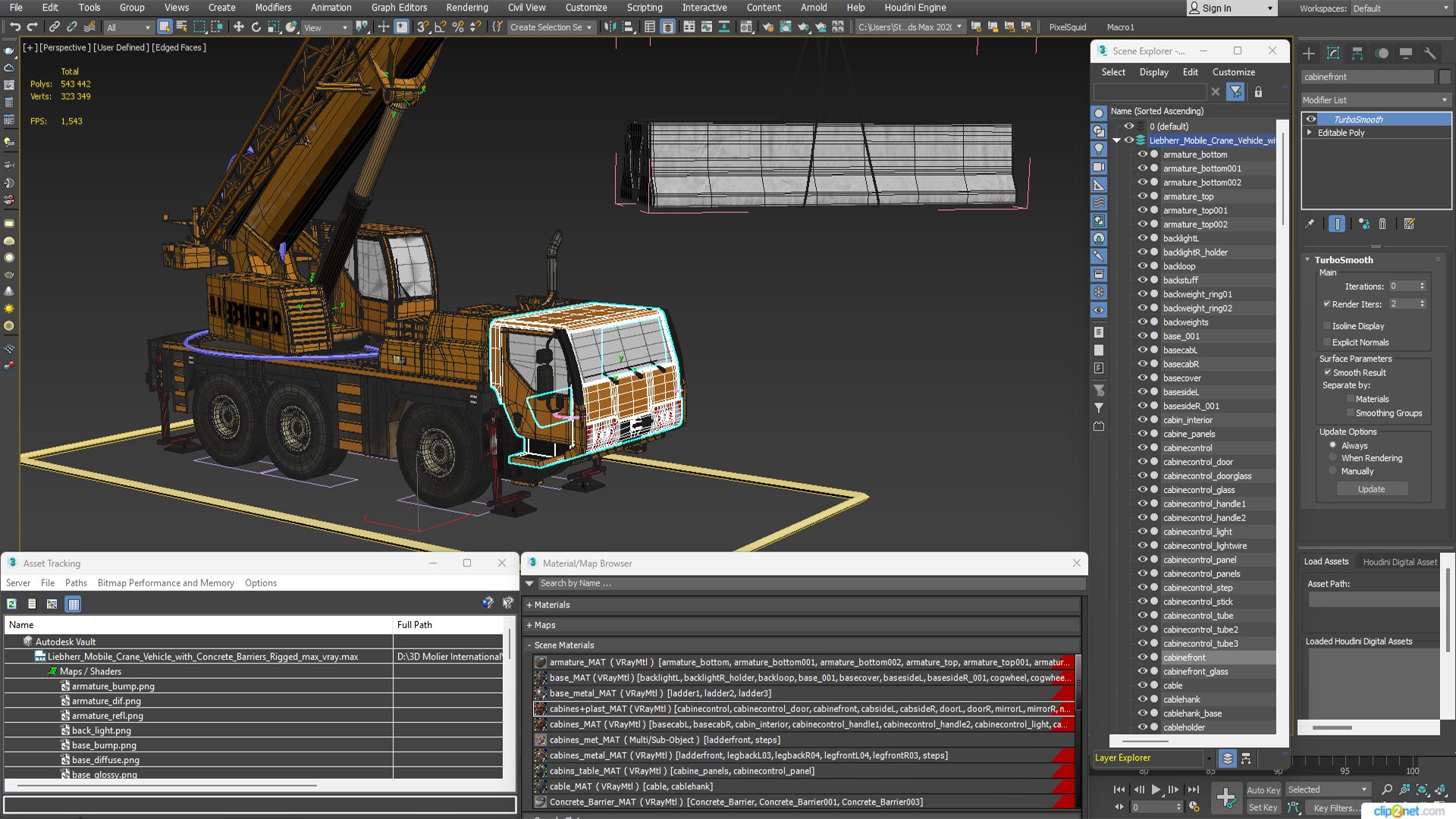Collapse the Scene Materials group
This screenshot has height=819, width=1456.
point(529,645)
